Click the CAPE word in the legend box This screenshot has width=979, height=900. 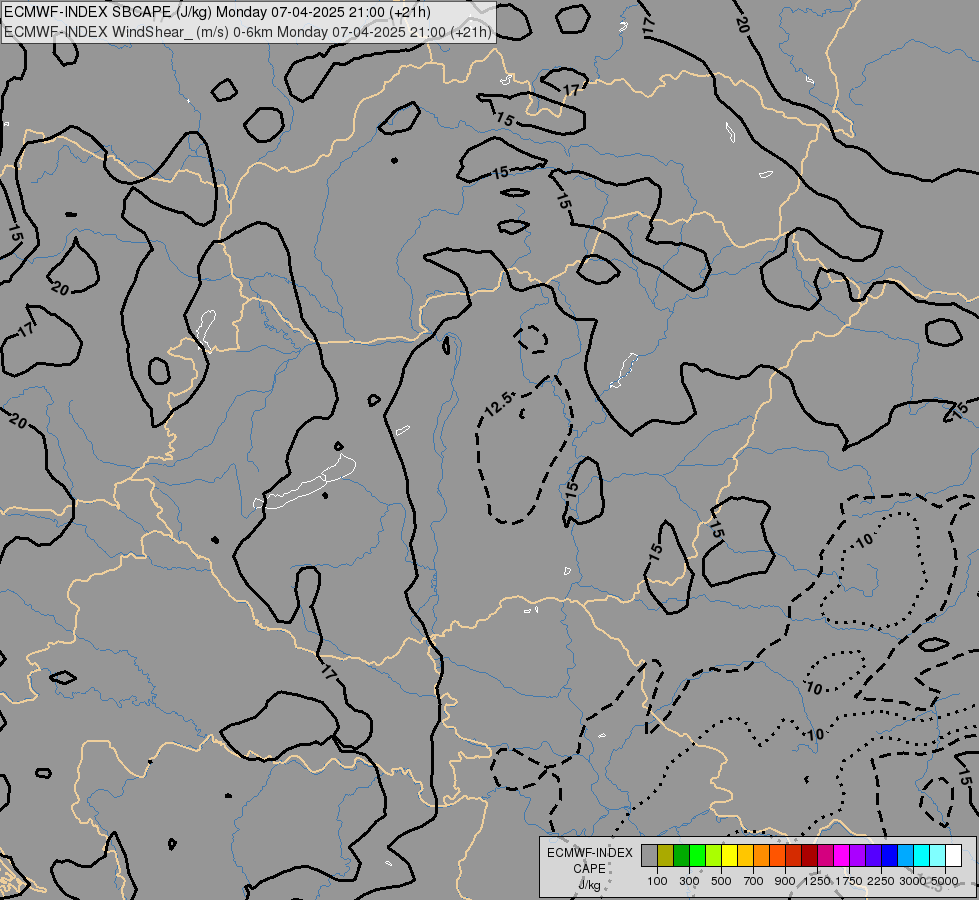(589, 869)
